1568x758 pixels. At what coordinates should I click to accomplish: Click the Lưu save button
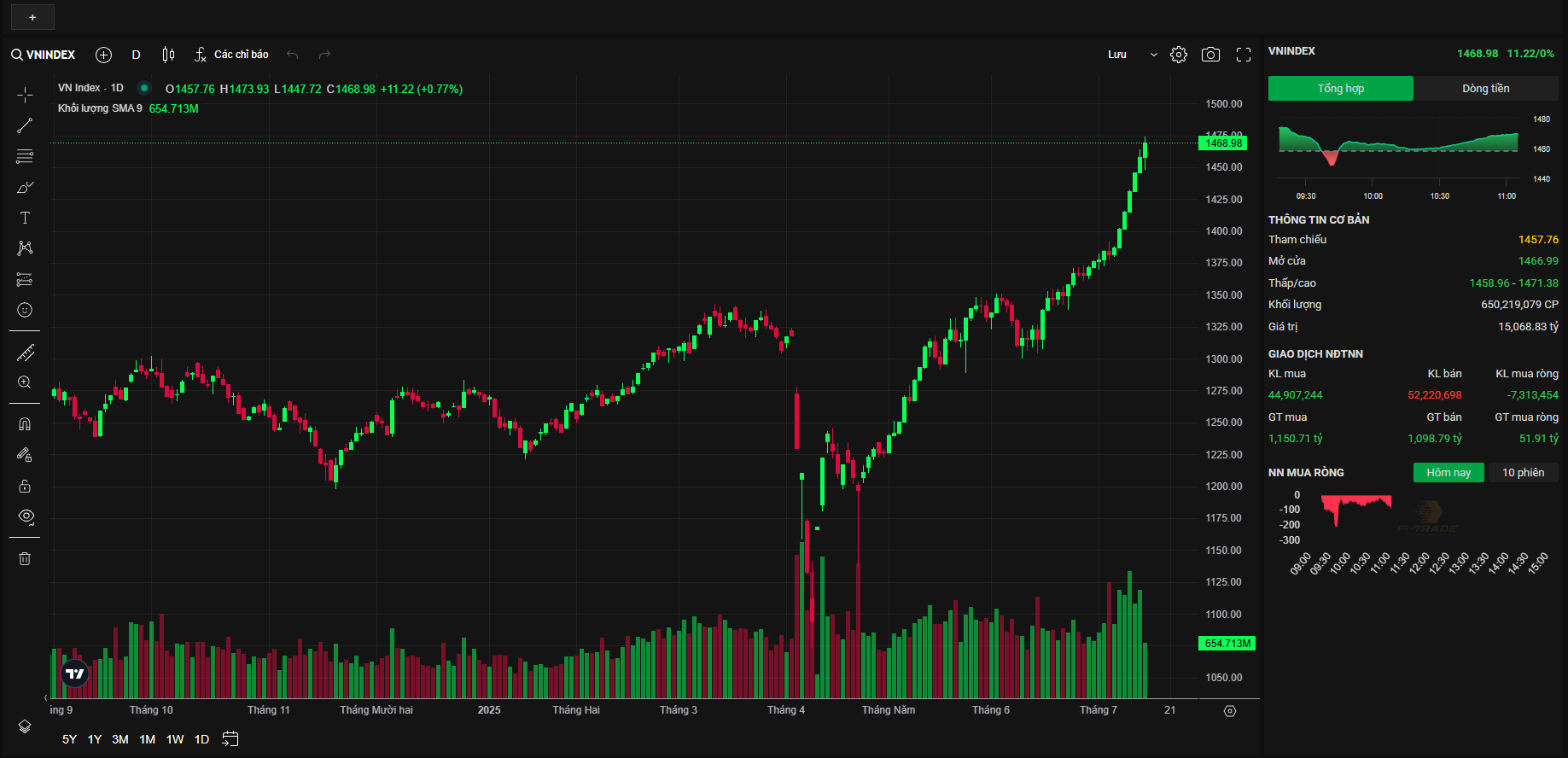coord(1117,55)
